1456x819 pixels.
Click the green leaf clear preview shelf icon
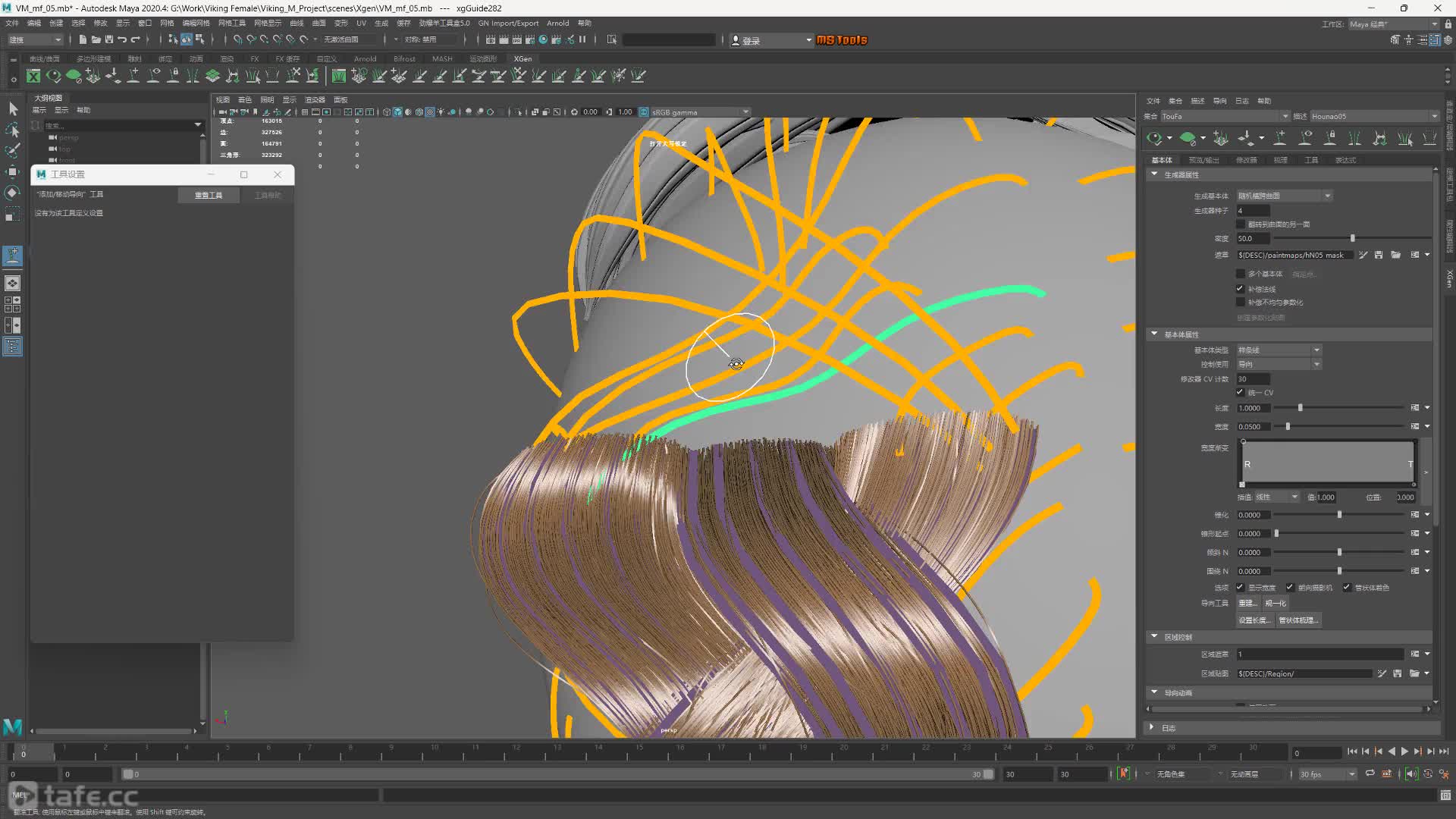point(74,76)
